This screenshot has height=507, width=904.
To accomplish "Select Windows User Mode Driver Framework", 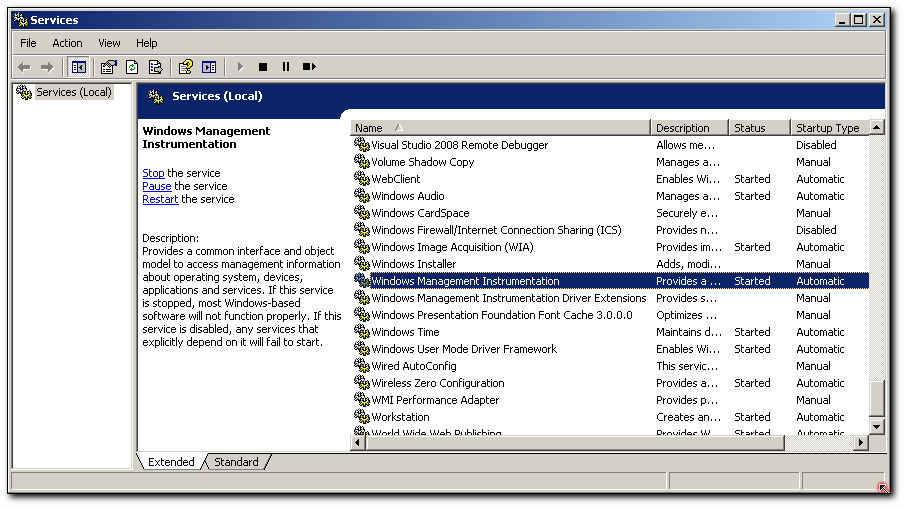I will point(464,349).
